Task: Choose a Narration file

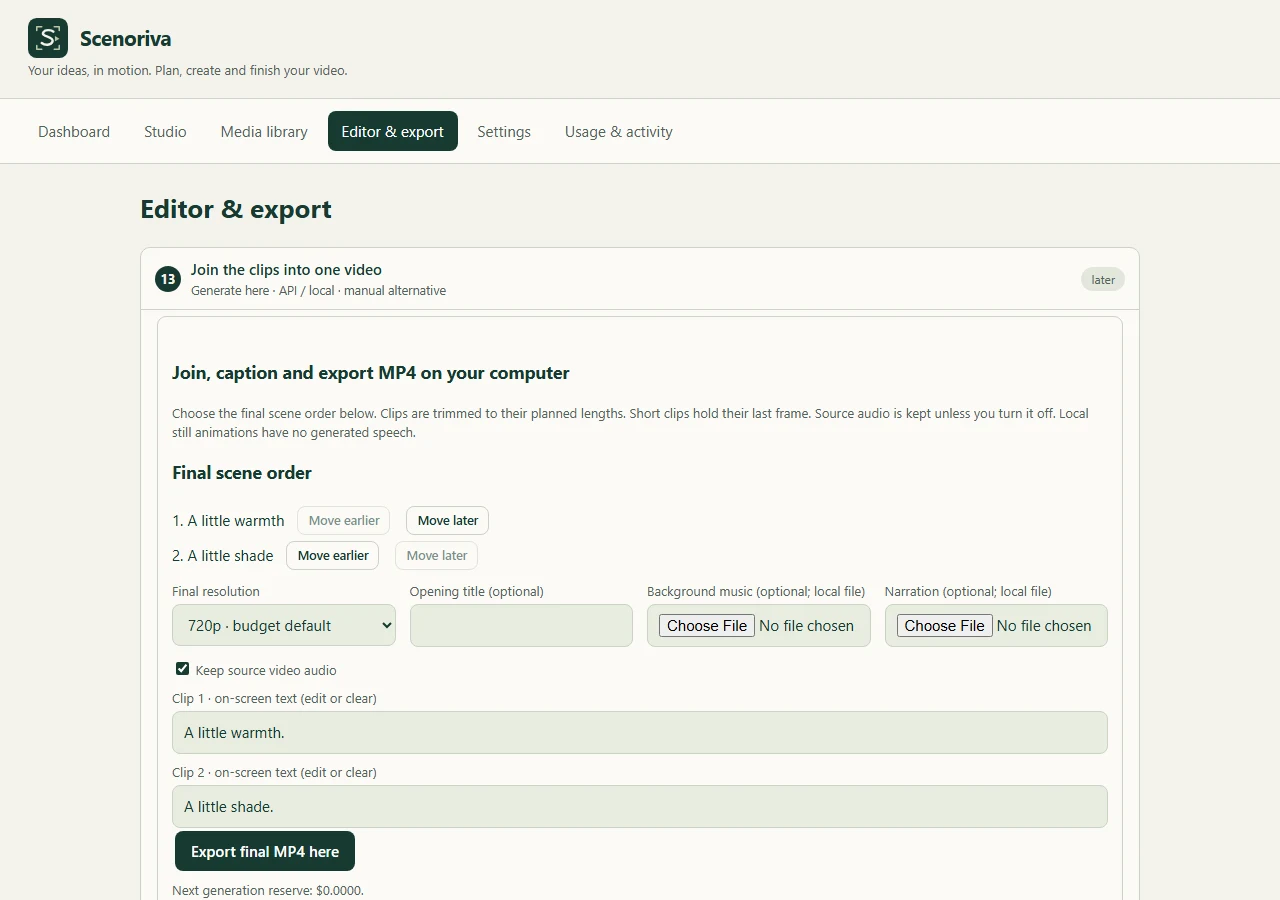Action: pyautogui.click(x=945, y=625)
